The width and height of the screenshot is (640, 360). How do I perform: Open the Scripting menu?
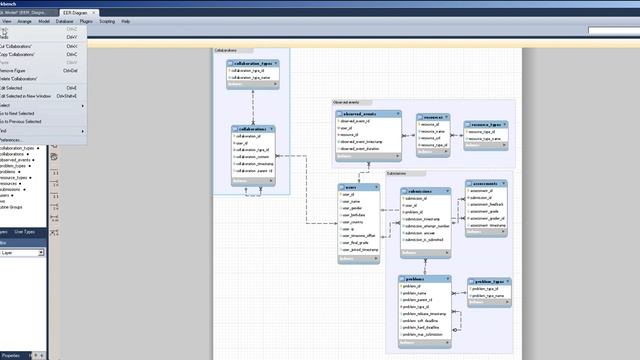pos(107,21)
